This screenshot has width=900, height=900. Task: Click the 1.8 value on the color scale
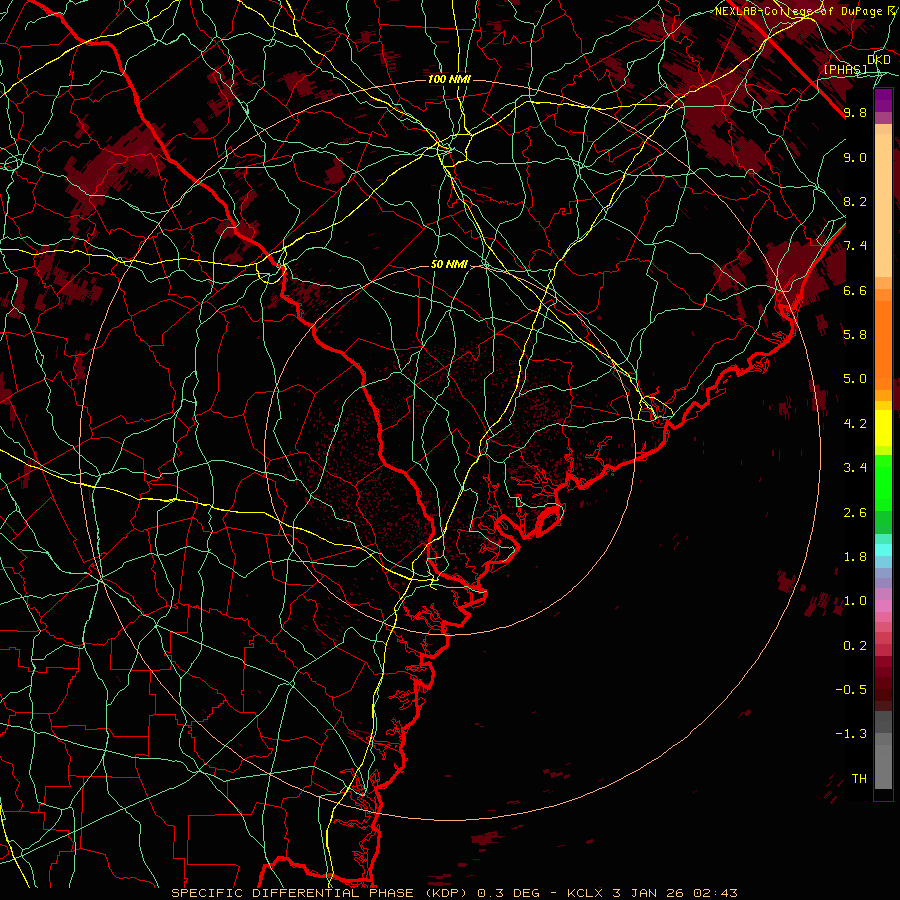(855, 557)
